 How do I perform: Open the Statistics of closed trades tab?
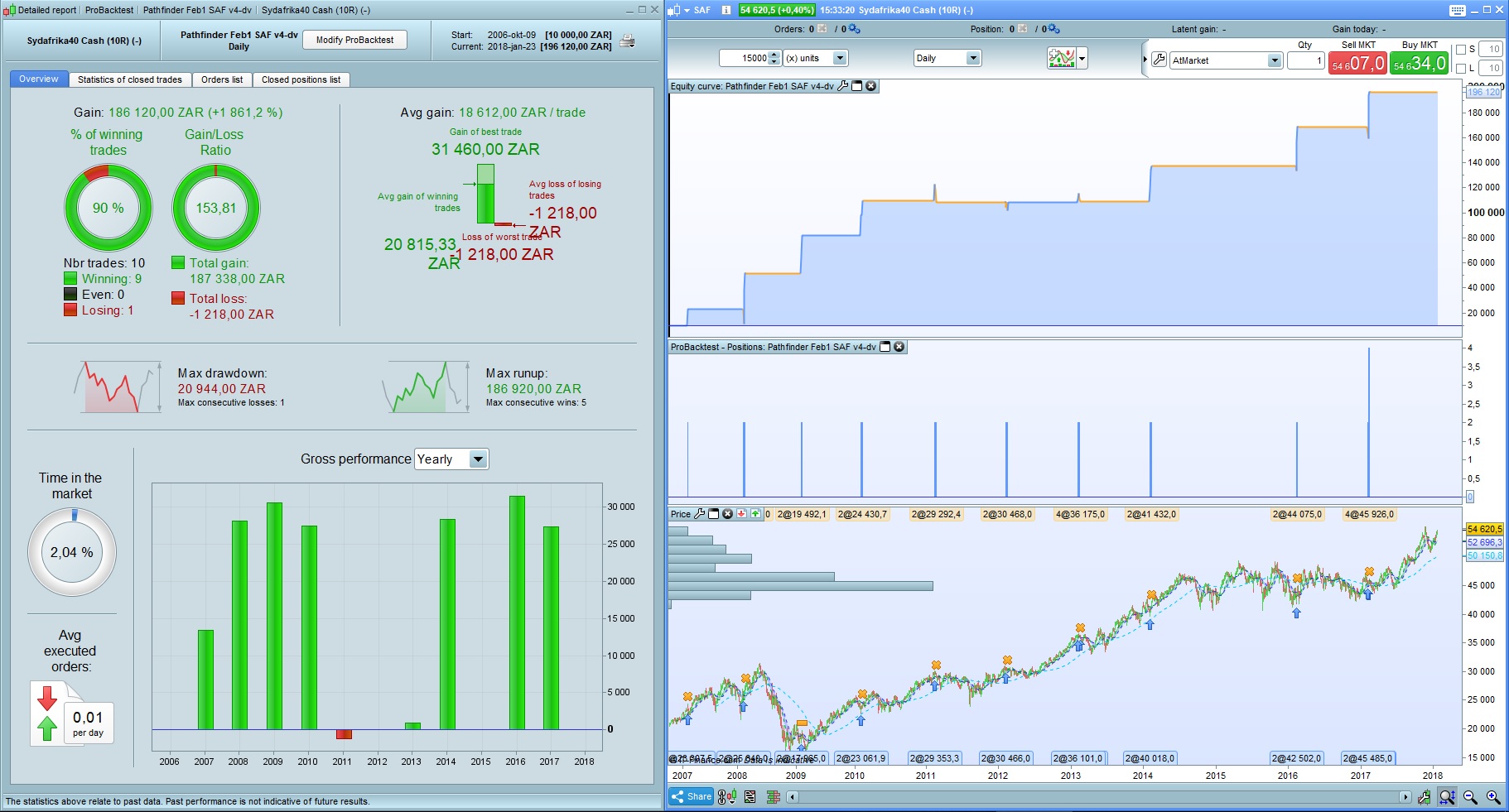(130, 79)
